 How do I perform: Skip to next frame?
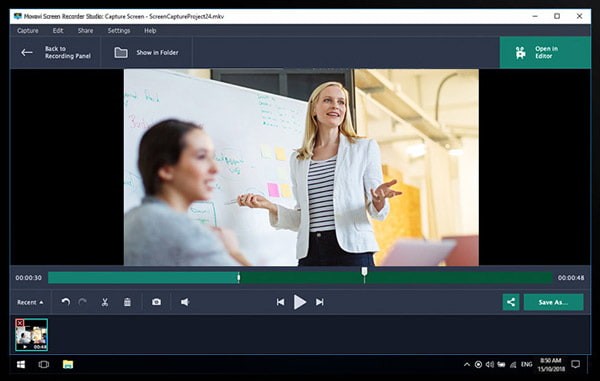pos(320,302)
